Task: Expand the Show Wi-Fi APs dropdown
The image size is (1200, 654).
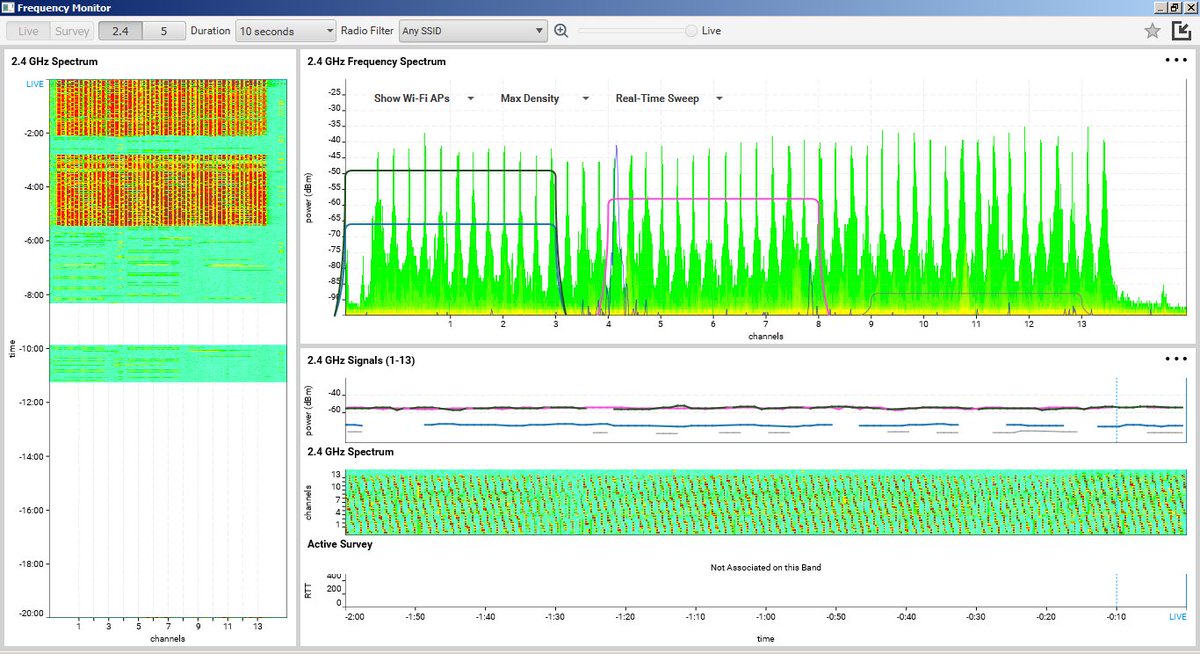Action: (424, 99)
